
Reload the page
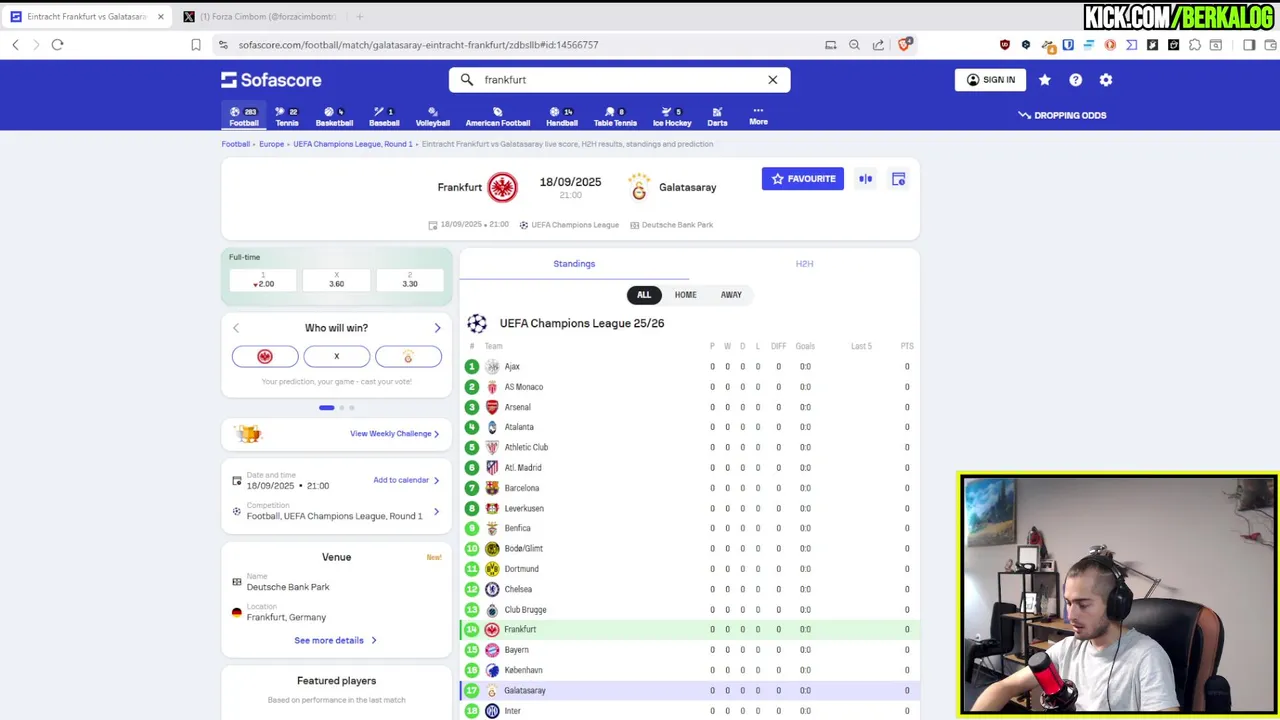57,45
